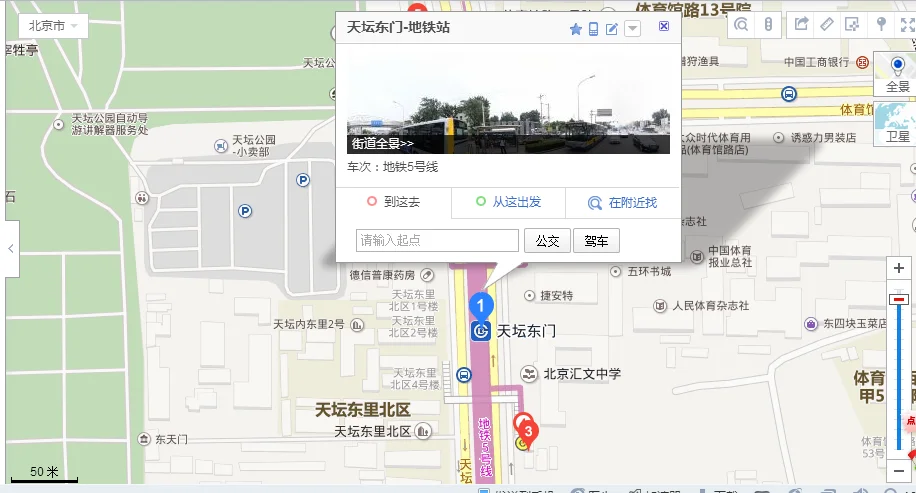Zoom in with the plus button
The height and width of the screenshot is (493, 916).
898,269
